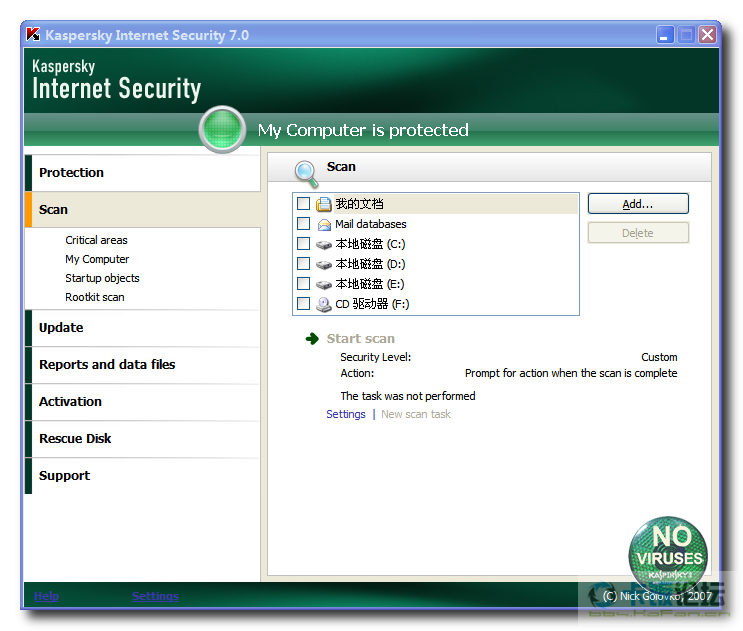This screenshot has height=631, width=743.
Task: Check the 我的文档 checkbox
Action: (303, 204)
